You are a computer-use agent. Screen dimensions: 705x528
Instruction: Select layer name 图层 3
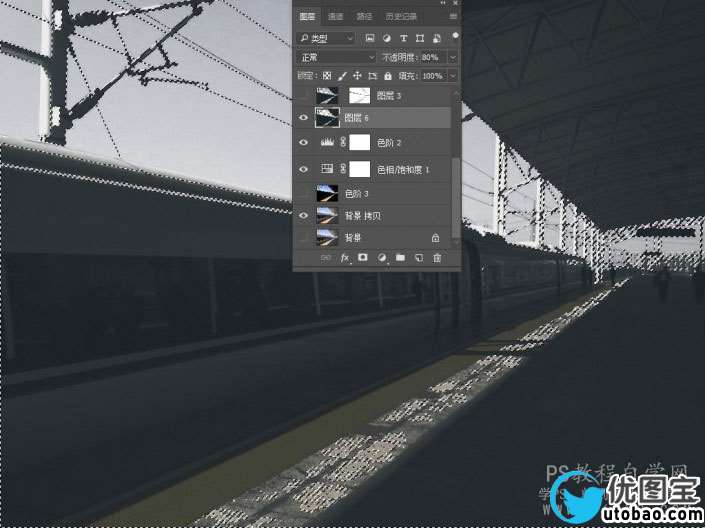(x=389, y=95)
